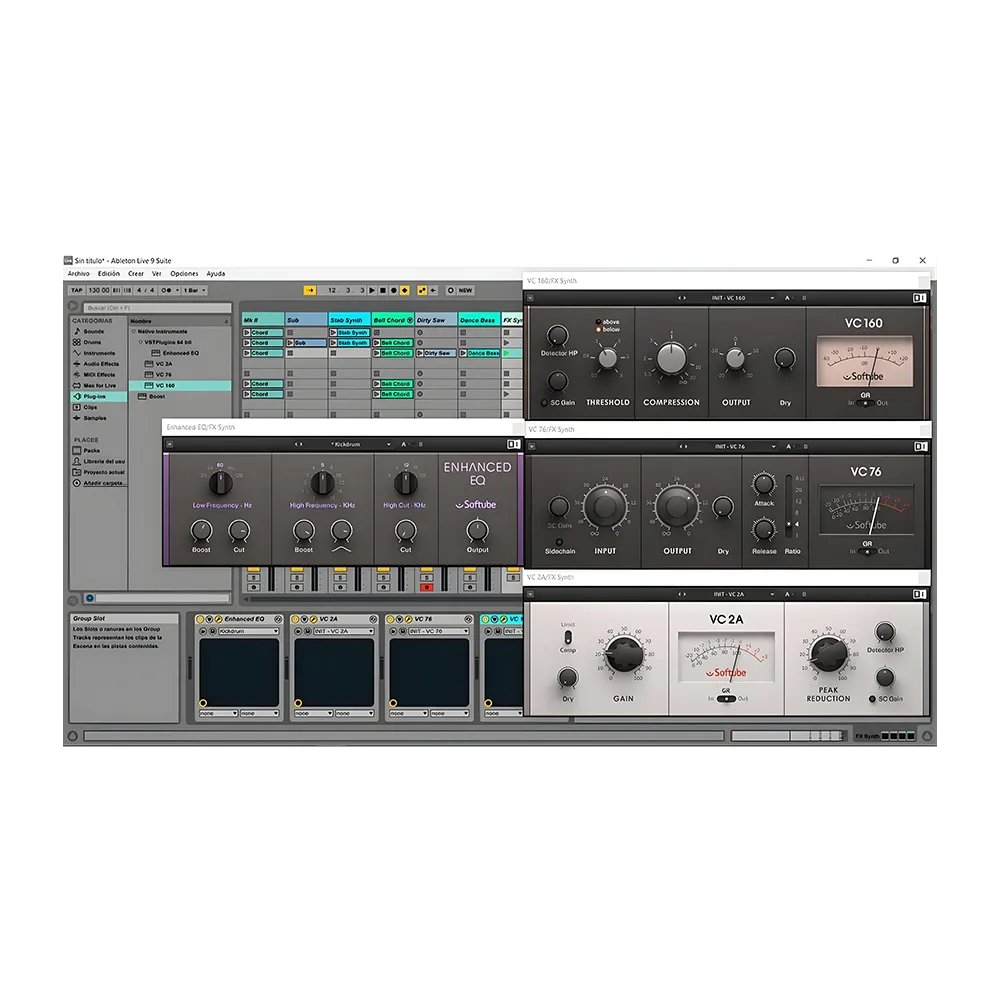The image size is (1000, 1000).
Task: Toggle VC 76 GR In/Out switch
Action: 867,552
